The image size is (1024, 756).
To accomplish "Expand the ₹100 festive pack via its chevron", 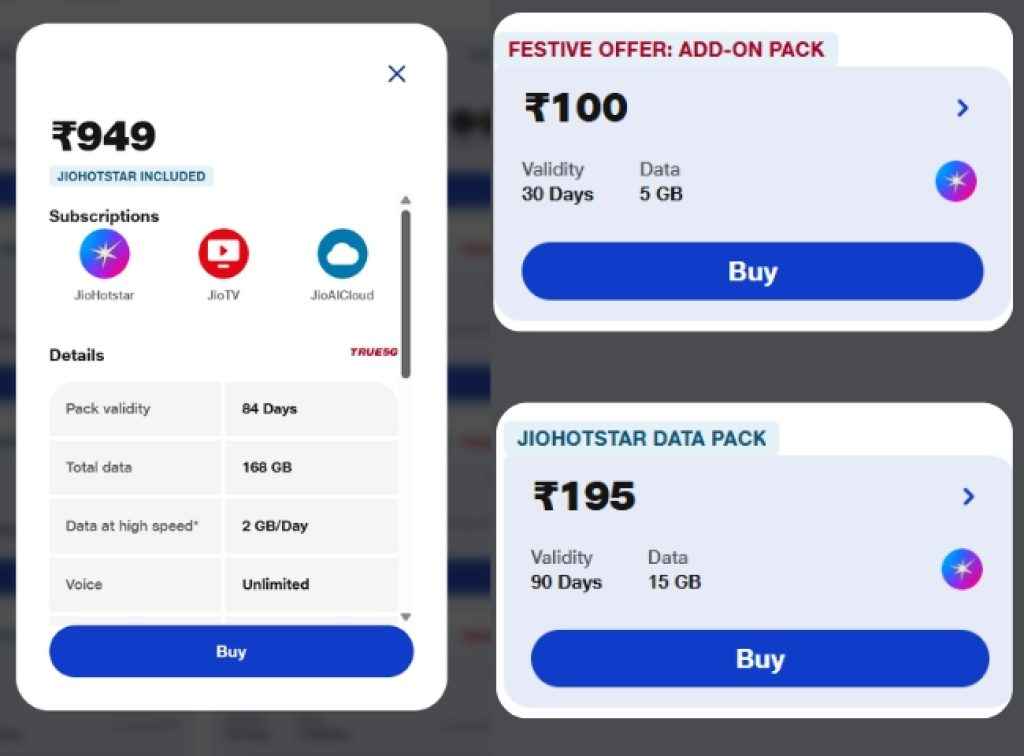I will point(962,108).
